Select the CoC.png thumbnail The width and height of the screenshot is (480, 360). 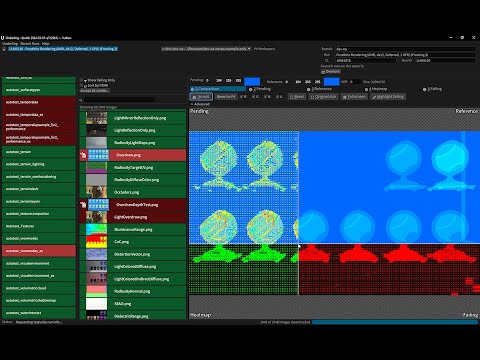(x=96, y=242)
